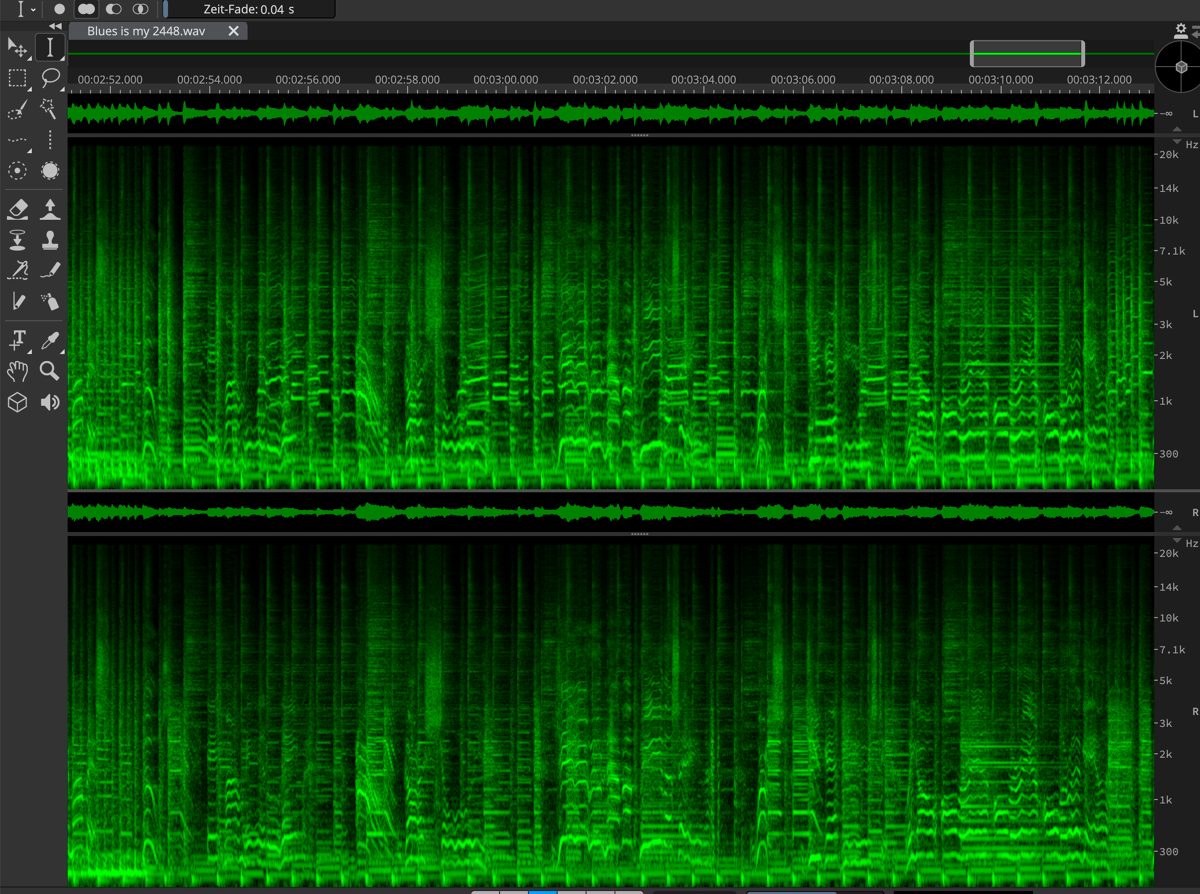Set selection mode to Subtract
Image resolution: width=1200 pixels, height=894 pixels.
[113, 8]
